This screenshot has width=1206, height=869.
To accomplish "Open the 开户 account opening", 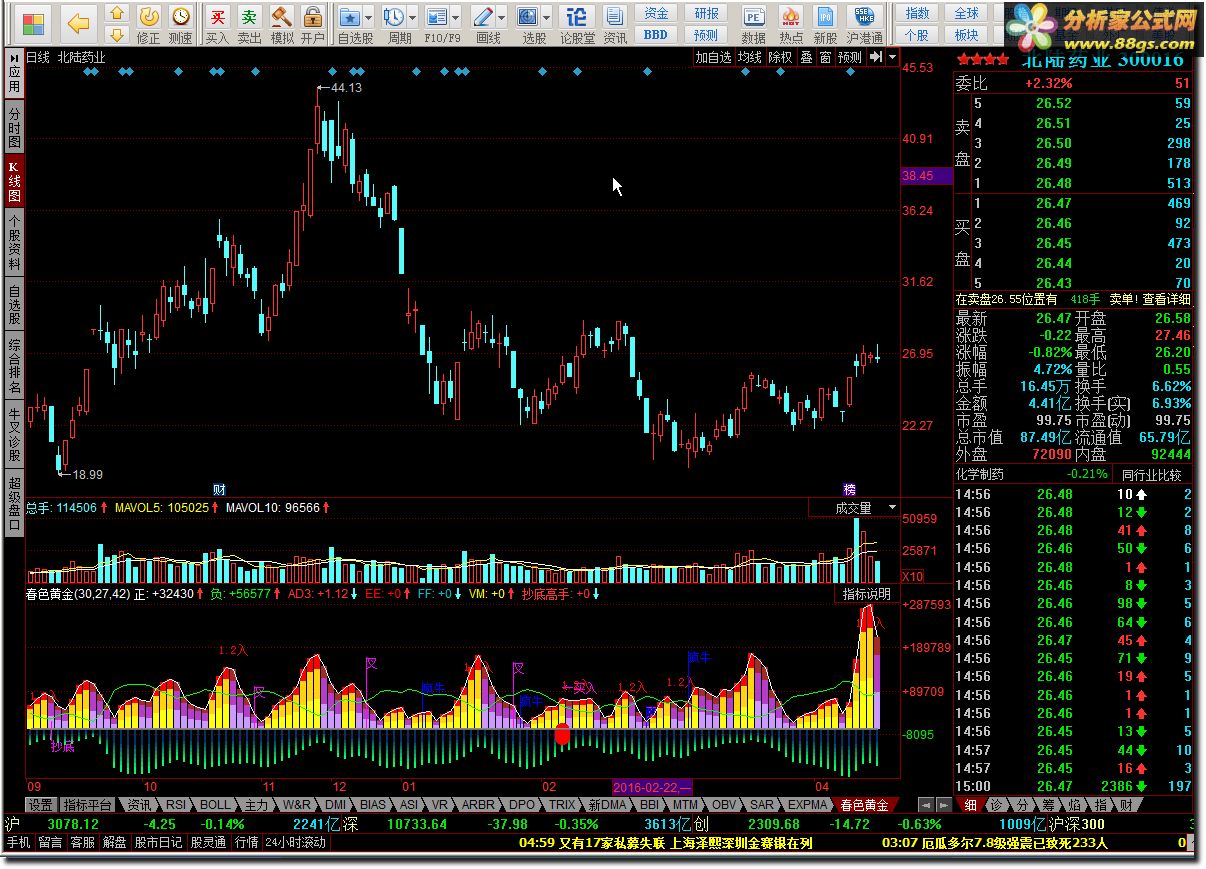I will (313, 24).
